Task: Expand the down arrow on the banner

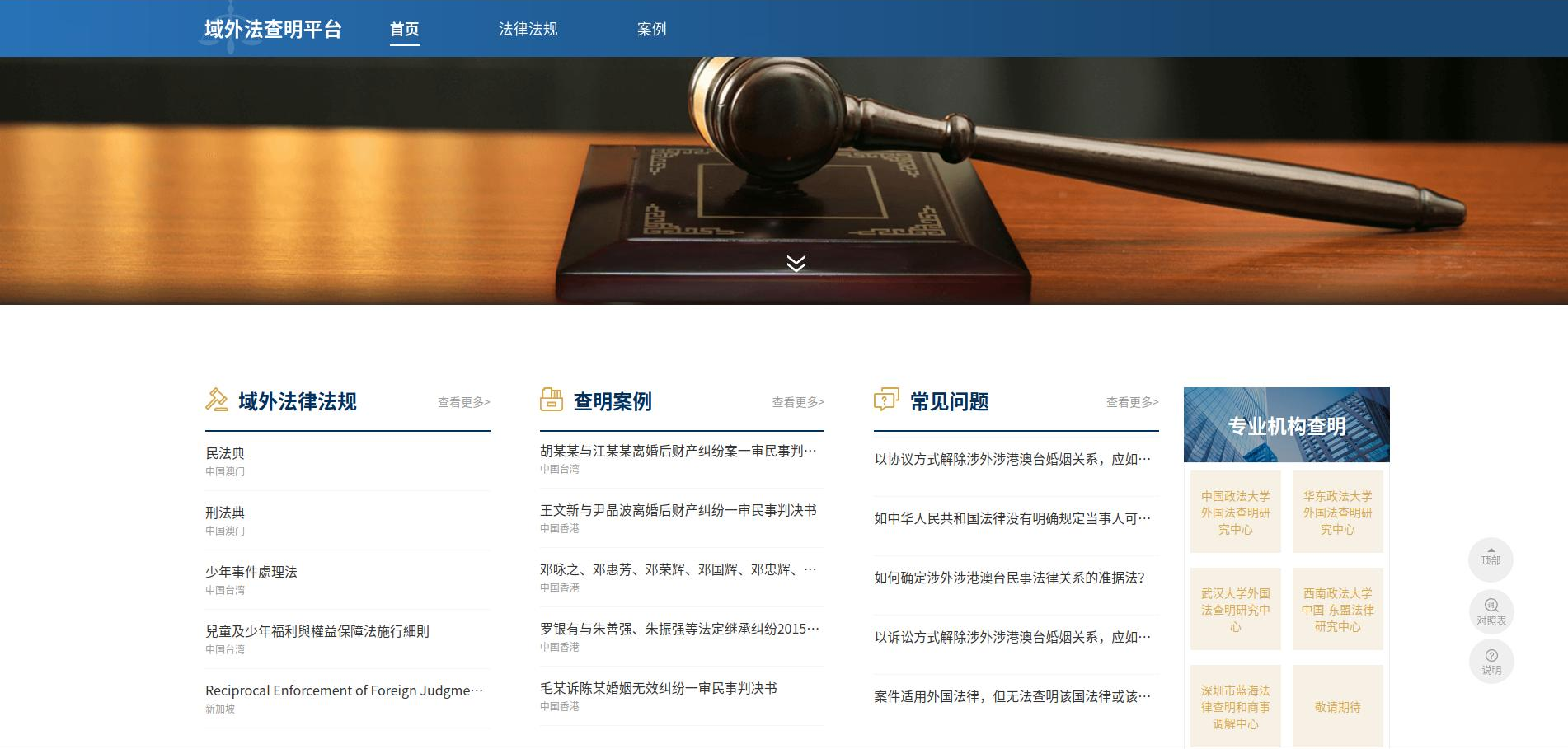Action: (x=794, y=263)
